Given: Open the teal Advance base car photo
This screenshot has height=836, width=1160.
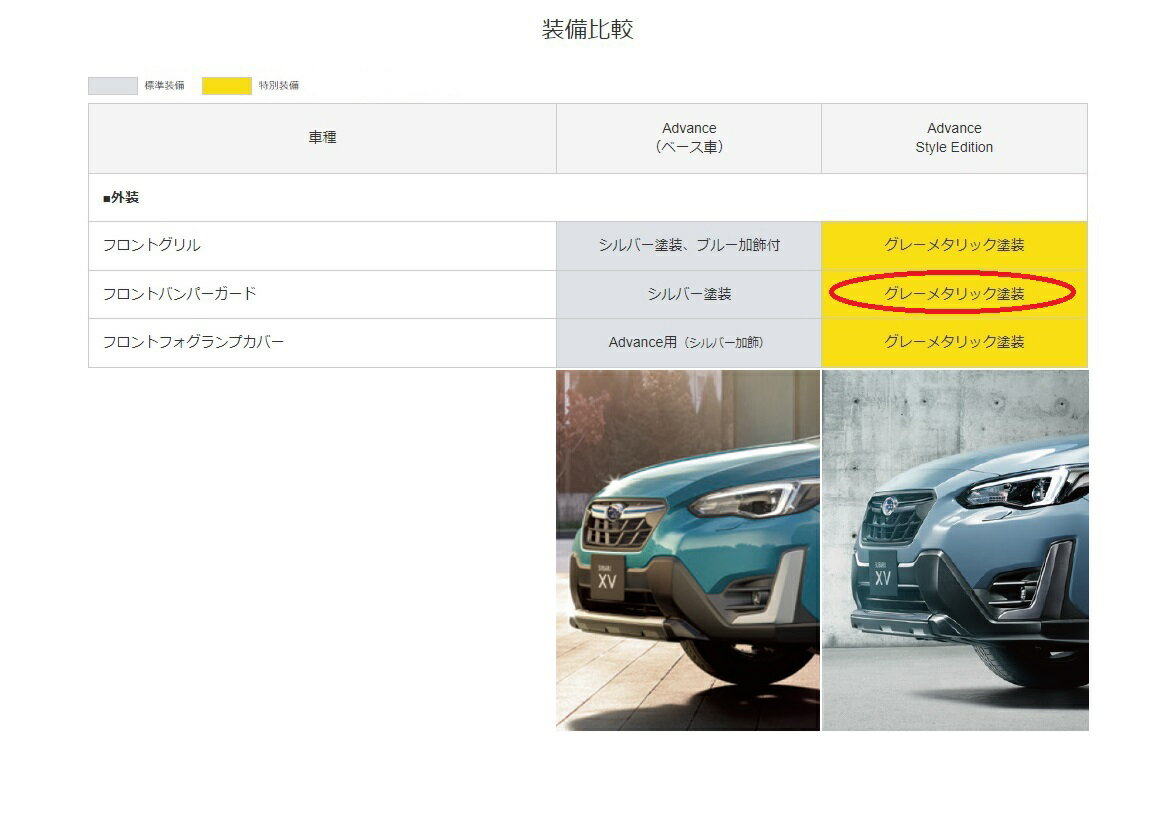Looking at the screenshot, I should coord(688,550).
